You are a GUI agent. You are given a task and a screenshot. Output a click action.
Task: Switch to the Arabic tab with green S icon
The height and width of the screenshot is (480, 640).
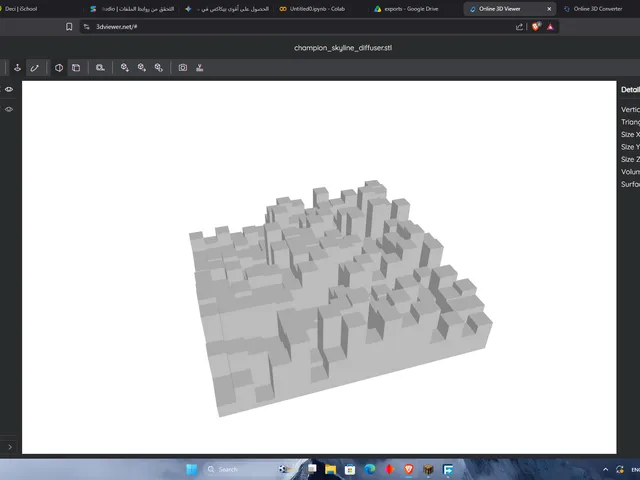pyautogui.click(x=133, y=9)
